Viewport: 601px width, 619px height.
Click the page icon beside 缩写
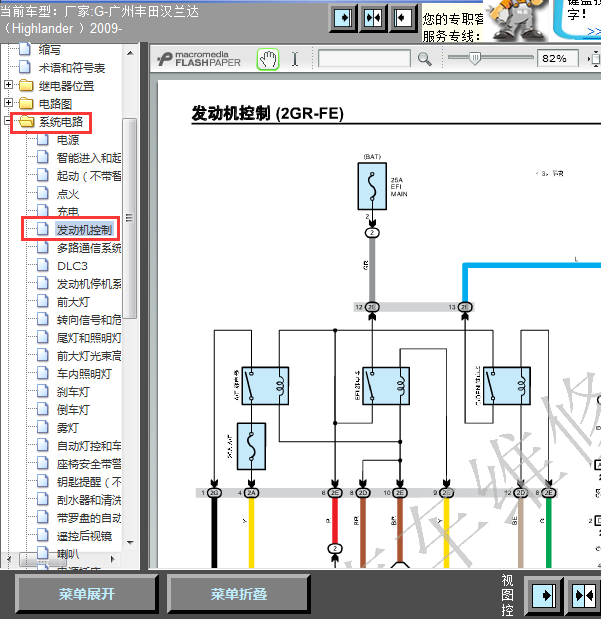pyautogui.click(x=25, y=49)
